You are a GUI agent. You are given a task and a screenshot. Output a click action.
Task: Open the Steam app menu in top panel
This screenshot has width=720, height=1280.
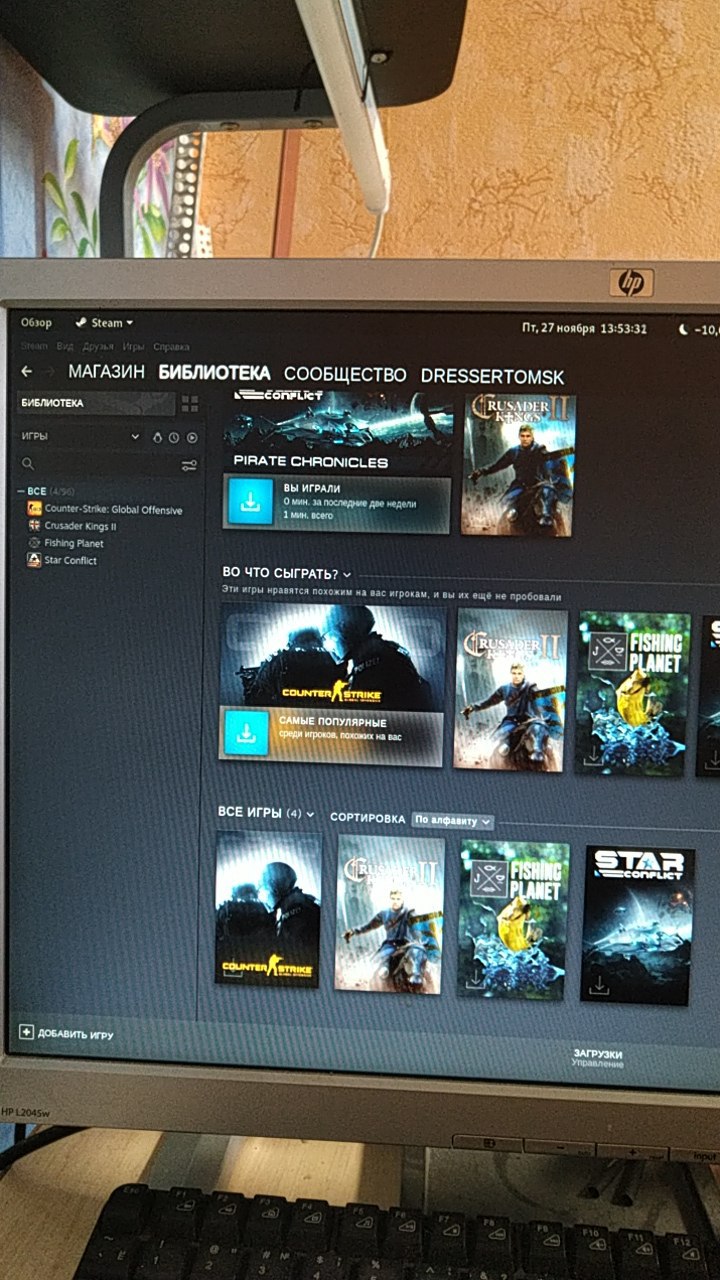[x=104, y=323]
